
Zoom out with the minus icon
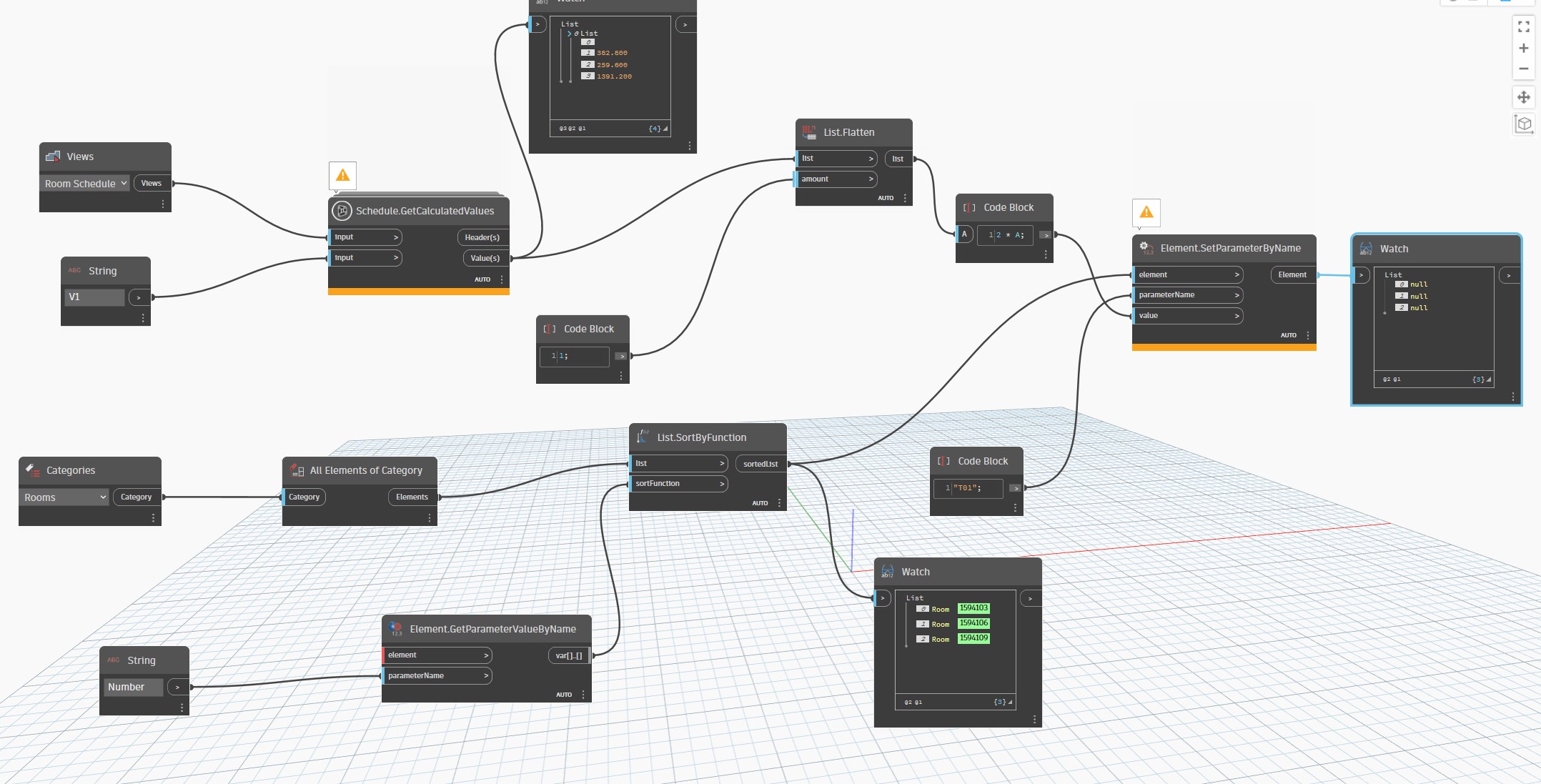pos(1523,69)
